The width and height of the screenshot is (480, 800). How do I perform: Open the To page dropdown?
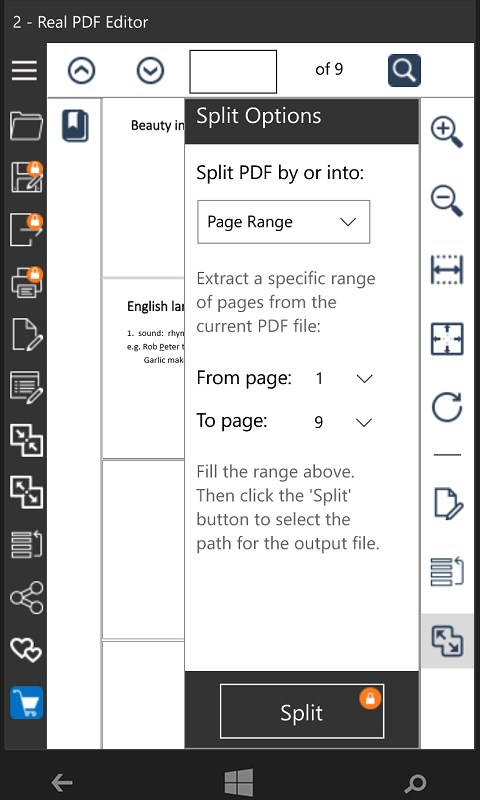coord(344,422)
